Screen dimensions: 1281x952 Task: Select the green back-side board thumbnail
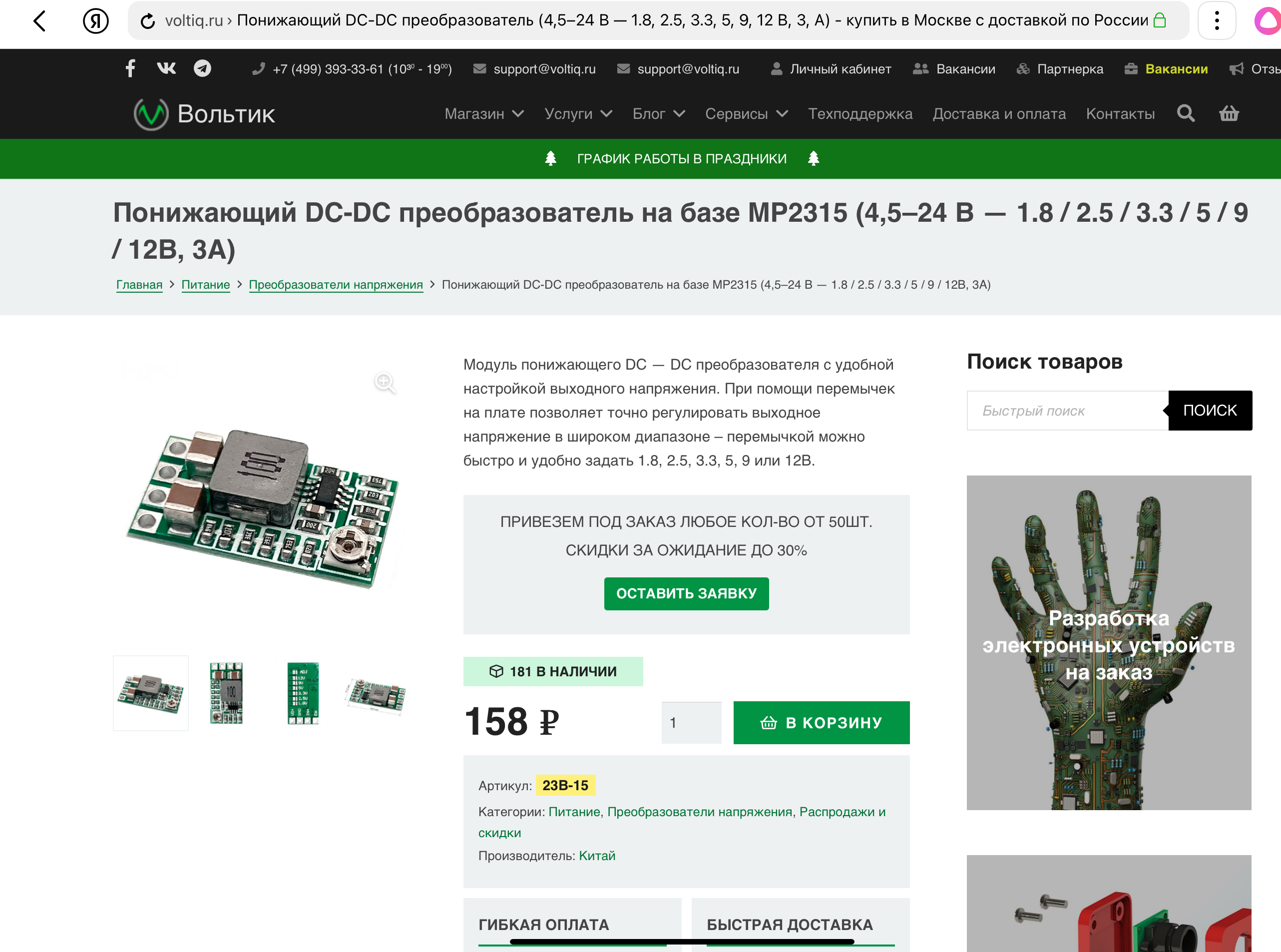(x=303, y=693)
